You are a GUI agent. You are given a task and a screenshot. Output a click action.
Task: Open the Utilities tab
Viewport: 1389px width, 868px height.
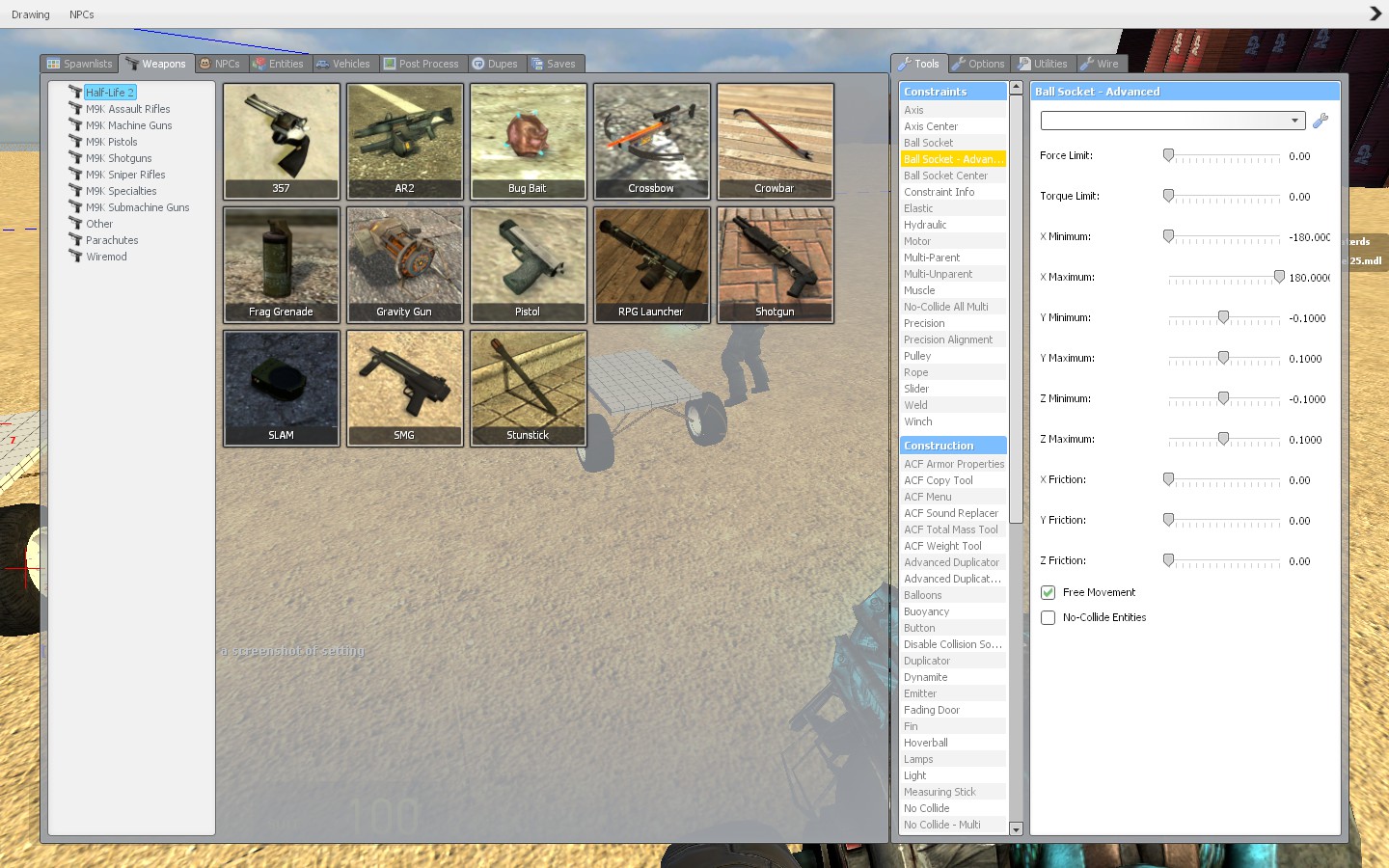[x=1044, y=64]
